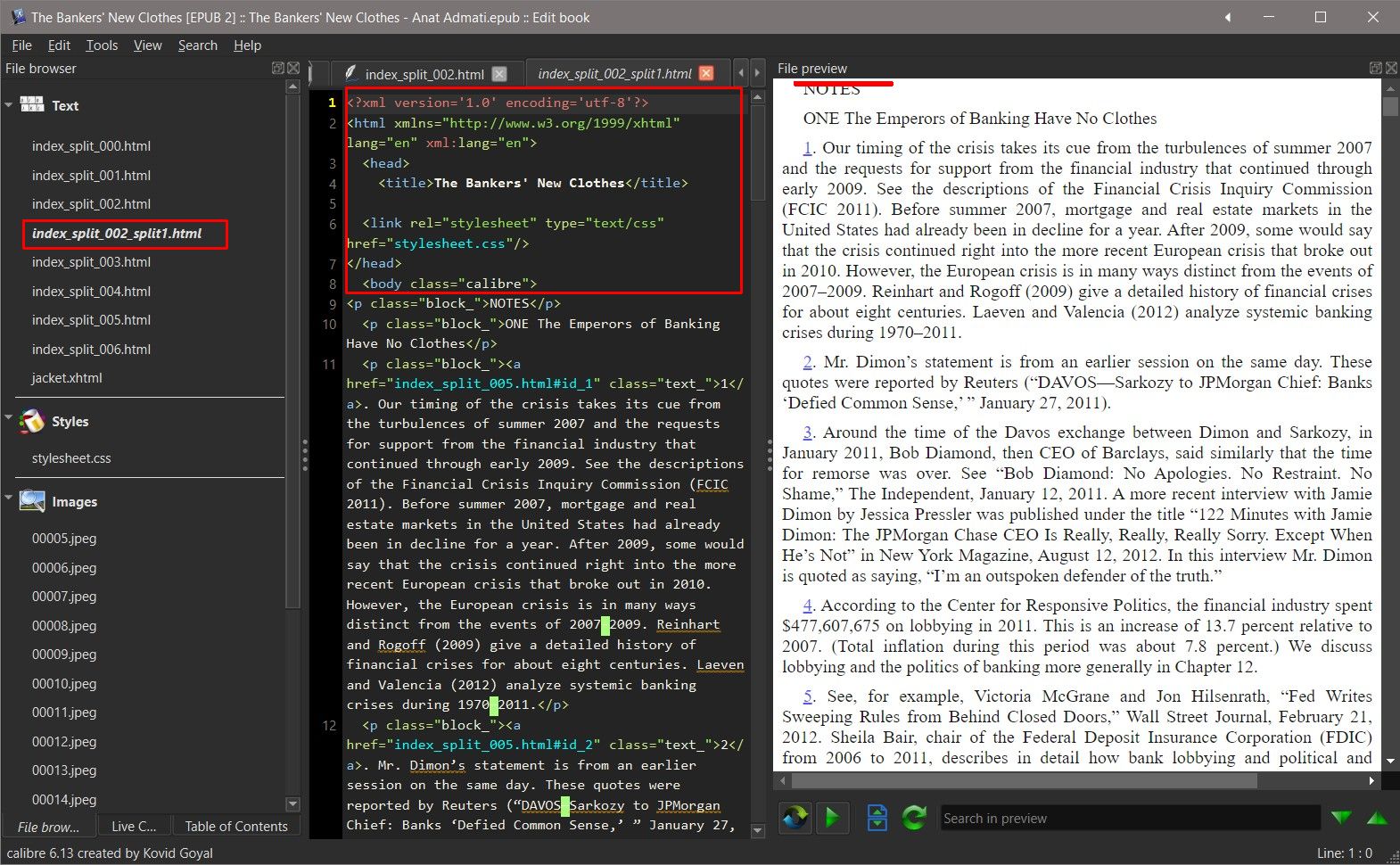Select jacket.xhtml in file browser

tap(67, 378)
